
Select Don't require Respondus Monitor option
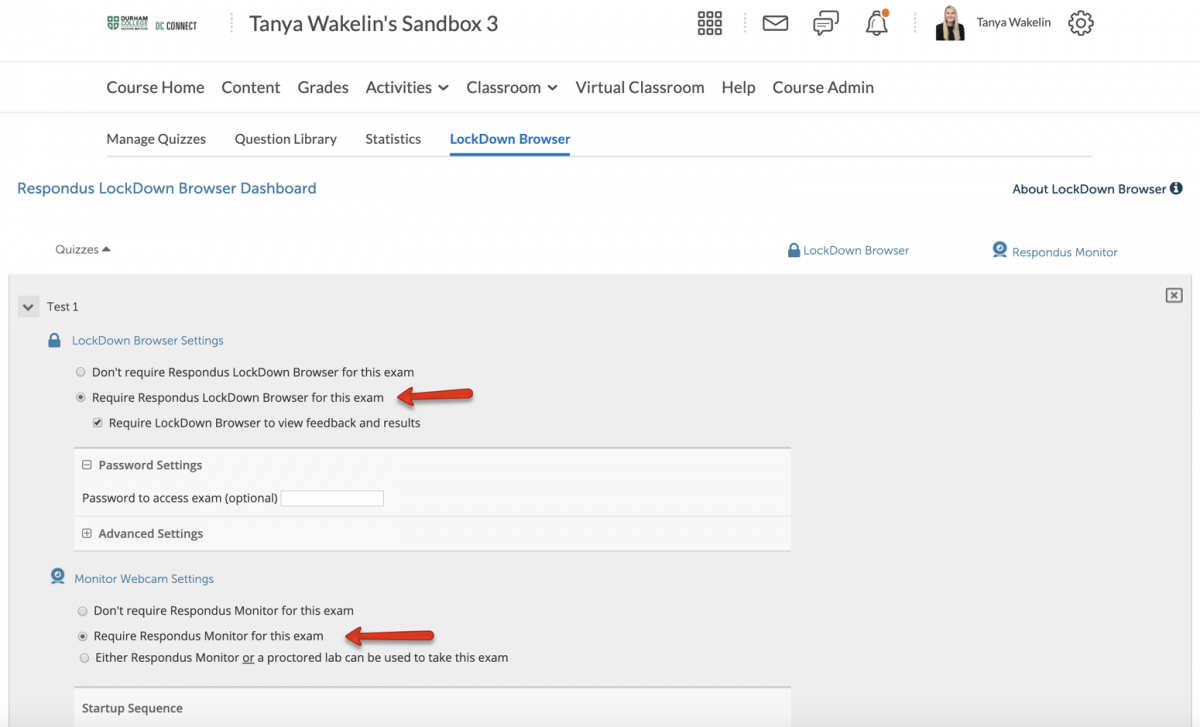point(83,610)
